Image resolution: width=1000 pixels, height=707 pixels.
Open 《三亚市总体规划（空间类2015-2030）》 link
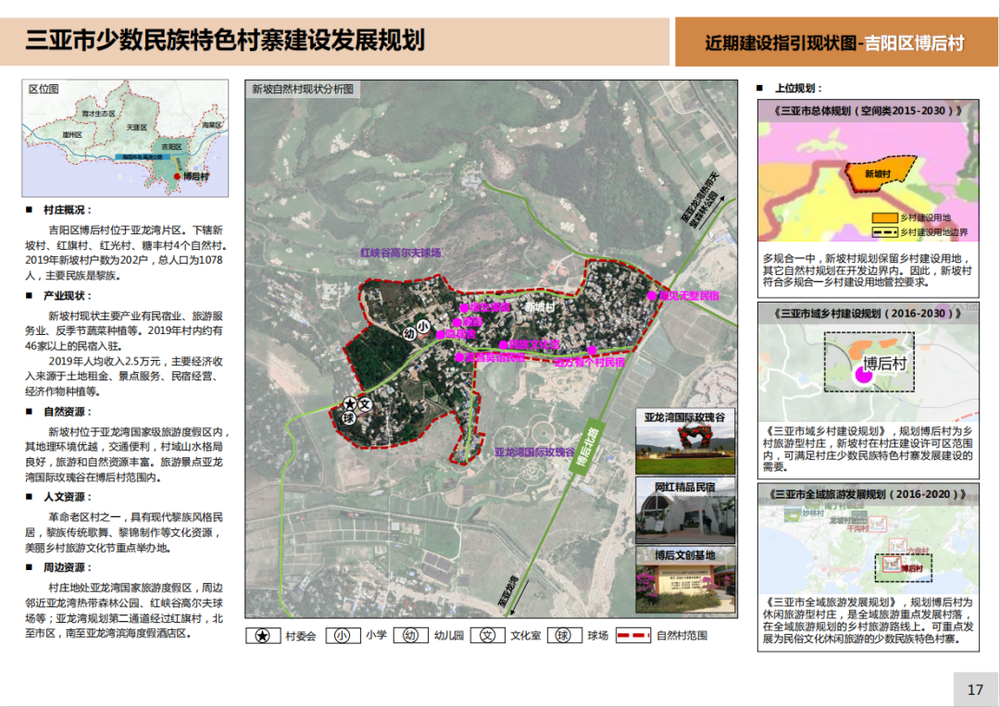(869, 112)
